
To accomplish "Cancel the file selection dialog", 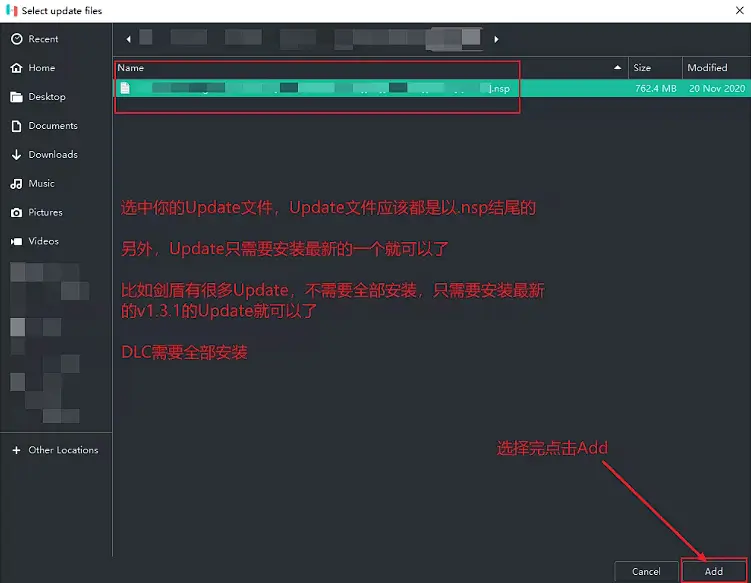I will point(646,572).
